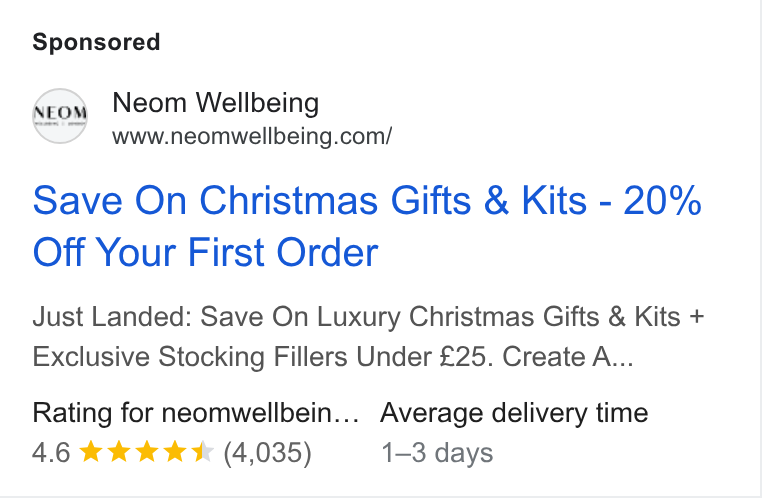The image size is (762, 498).
Task: Select the third gold rating star
Action: [147, 451]
